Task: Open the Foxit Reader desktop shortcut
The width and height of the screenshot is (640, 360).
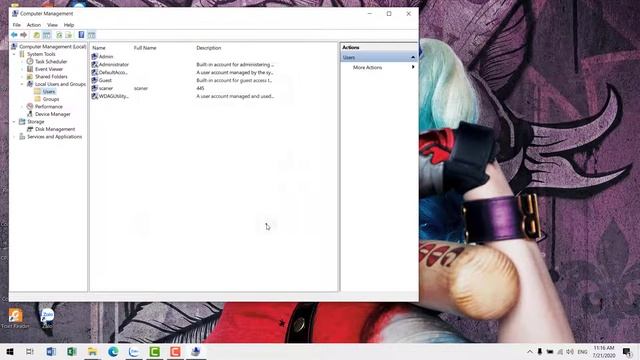Action: pos(16,318)
